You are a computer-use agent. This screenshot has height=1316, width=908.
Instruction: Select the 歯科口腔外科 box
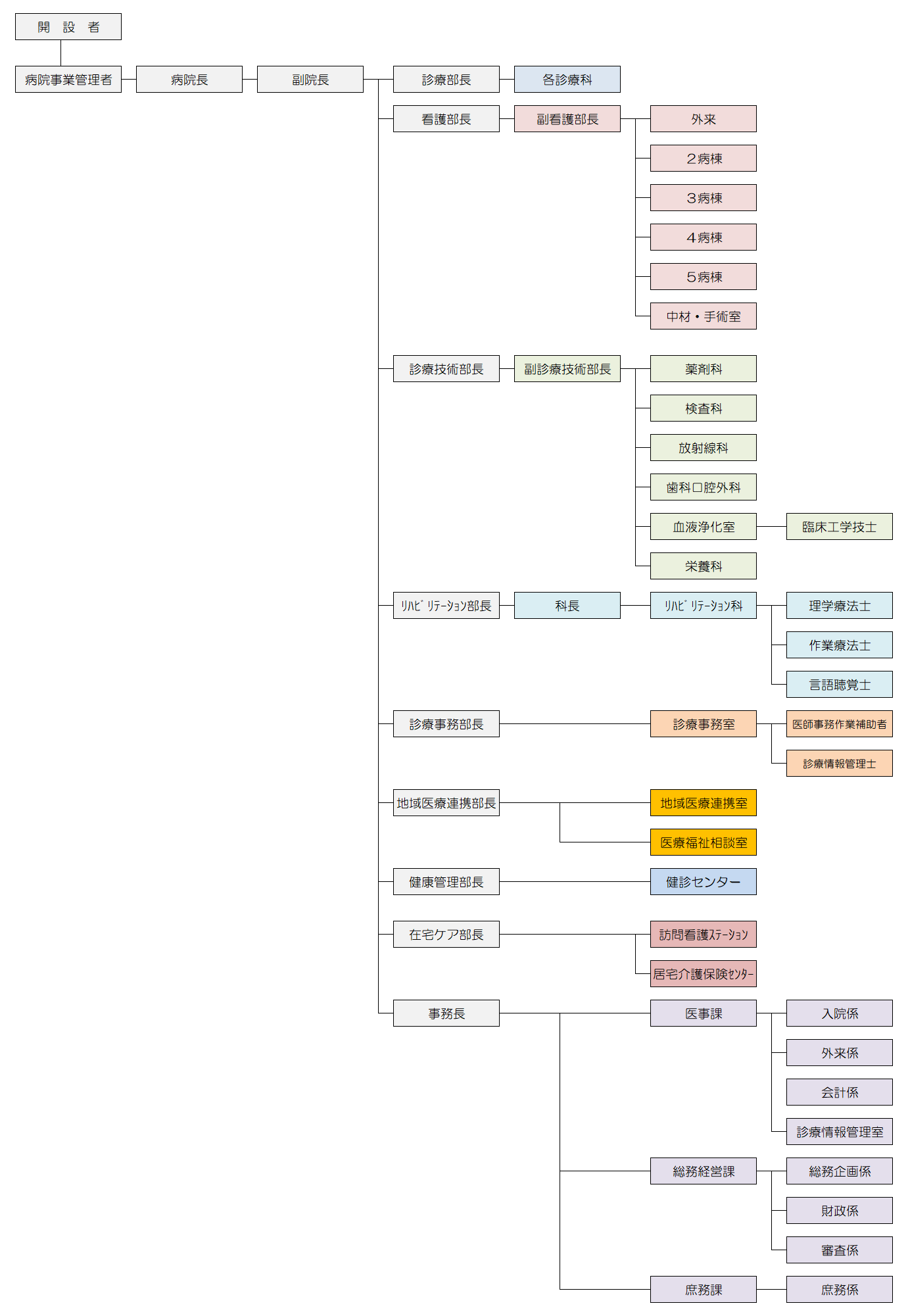(703, 487)
